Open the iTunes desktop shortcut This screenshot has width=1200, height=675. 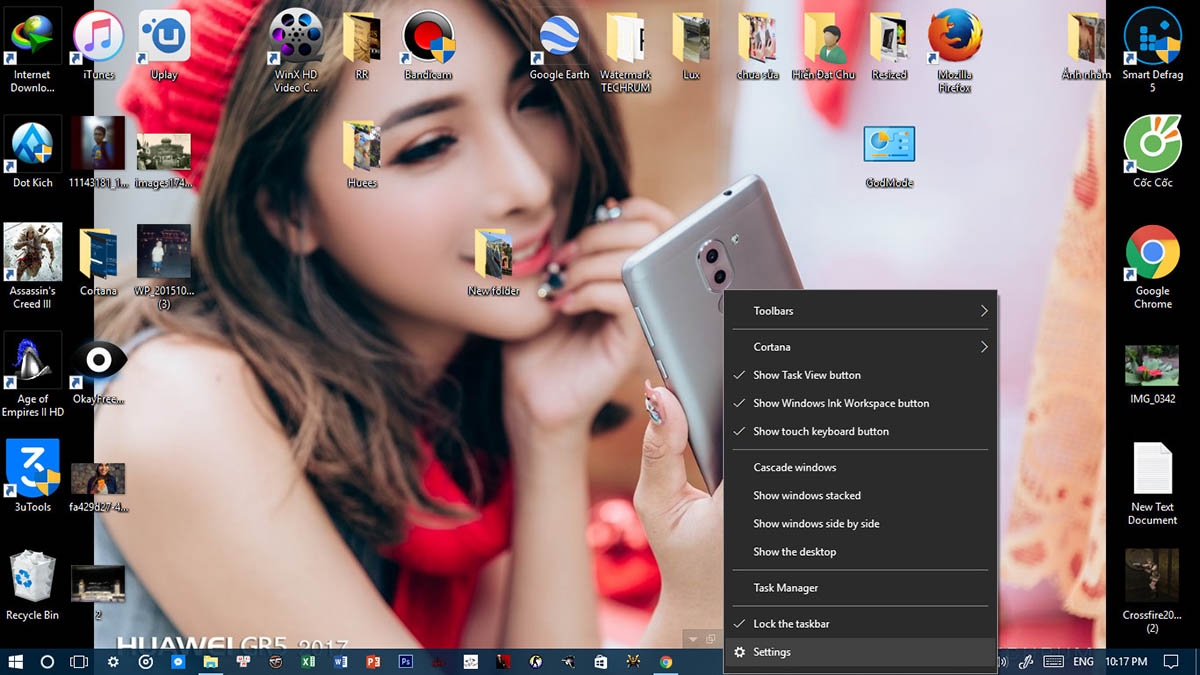(x=98, y=45)
